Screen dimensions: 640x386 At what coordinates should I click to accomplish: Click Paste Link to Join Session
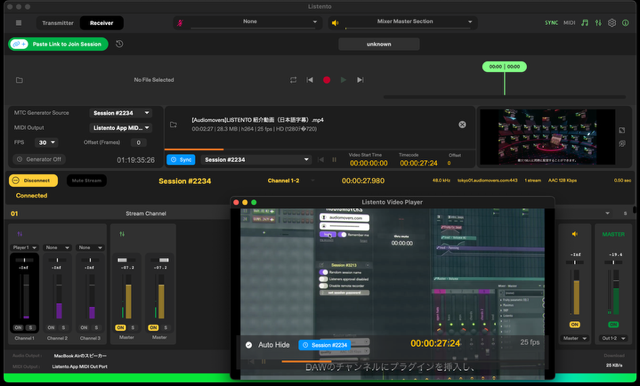click(58, 44)
